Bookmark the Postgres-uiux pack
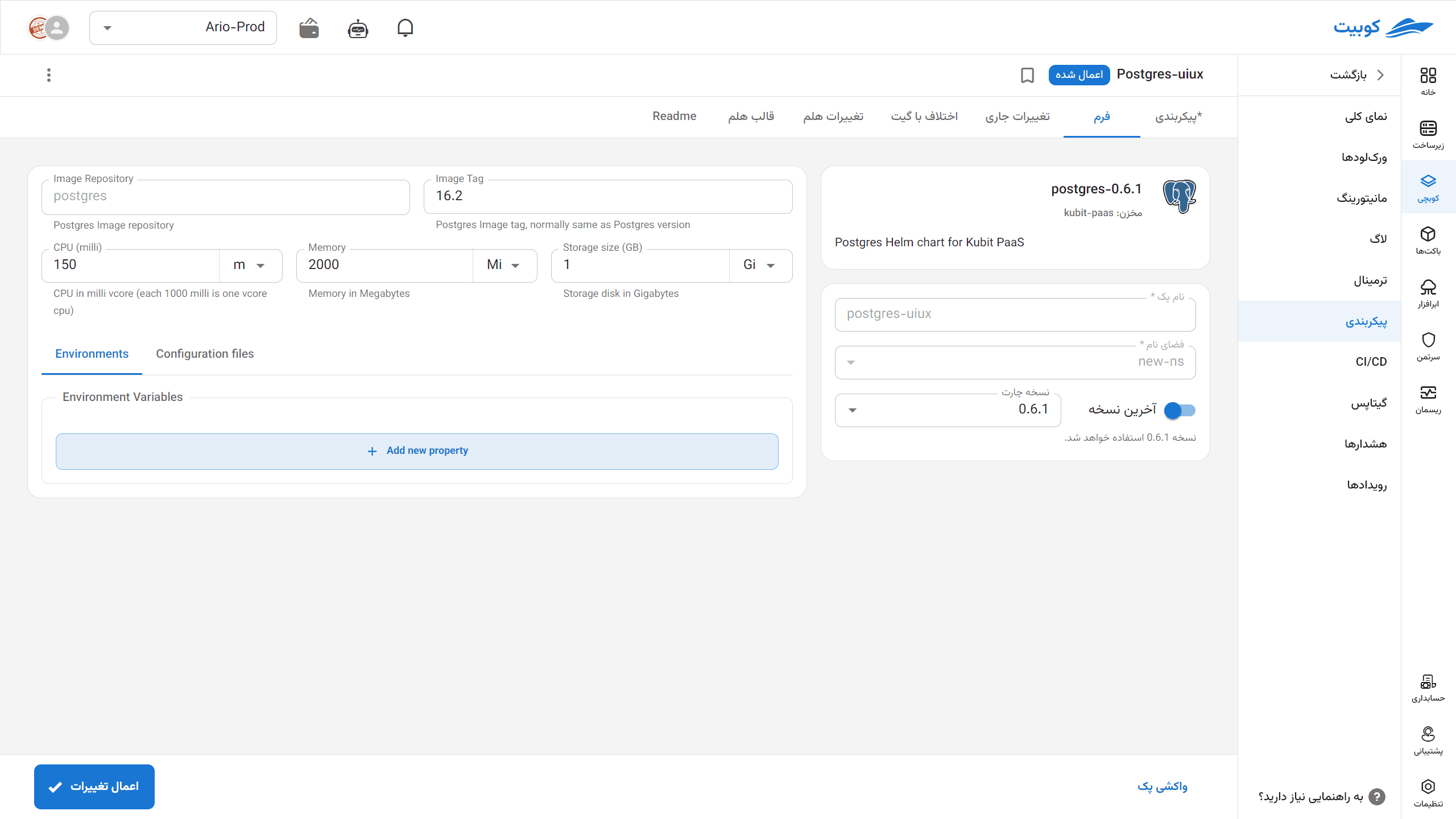The width and height of the screenshot is (1456, 819). (x=1027, y=75)
